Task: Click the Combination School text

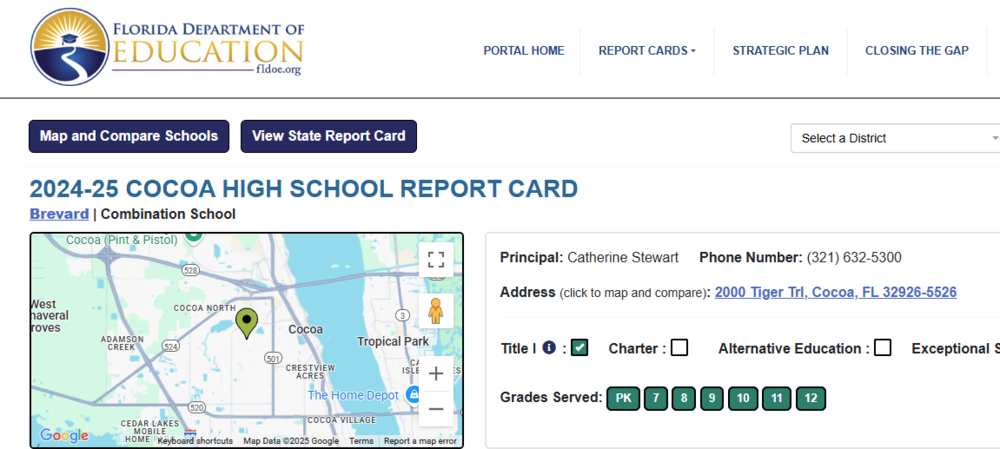Action: (x=168, y=214)
